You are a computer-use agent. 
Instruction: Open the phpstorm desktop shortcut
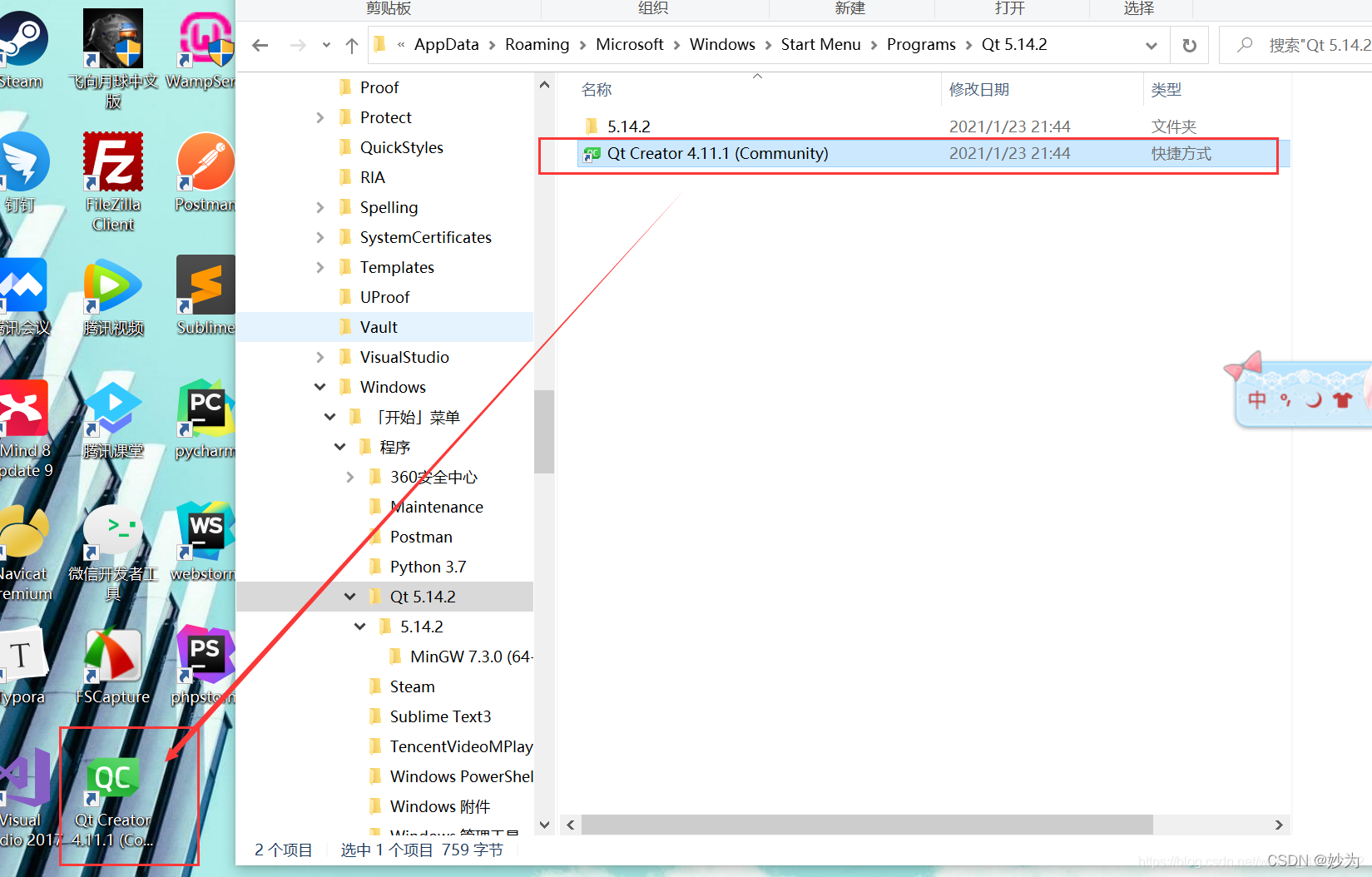[204, 665]
